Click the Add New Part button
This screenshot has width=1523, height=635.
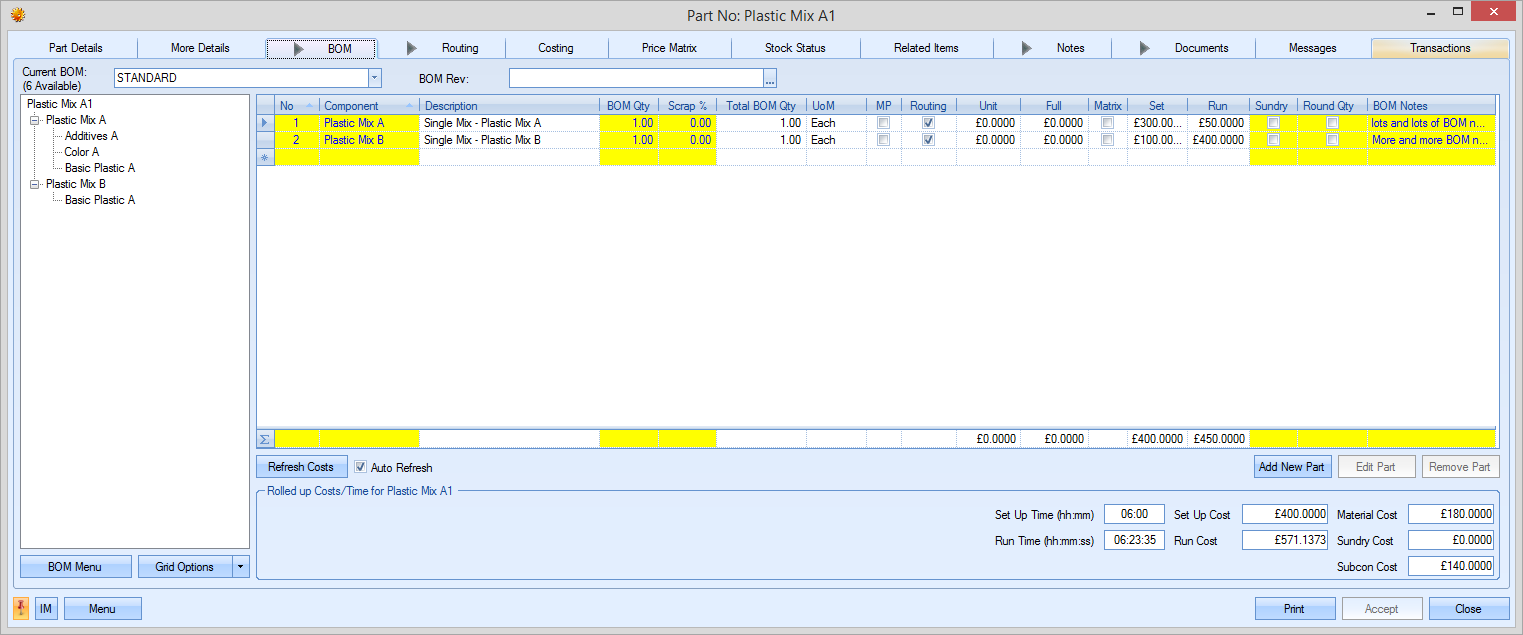coord(1291,467)
